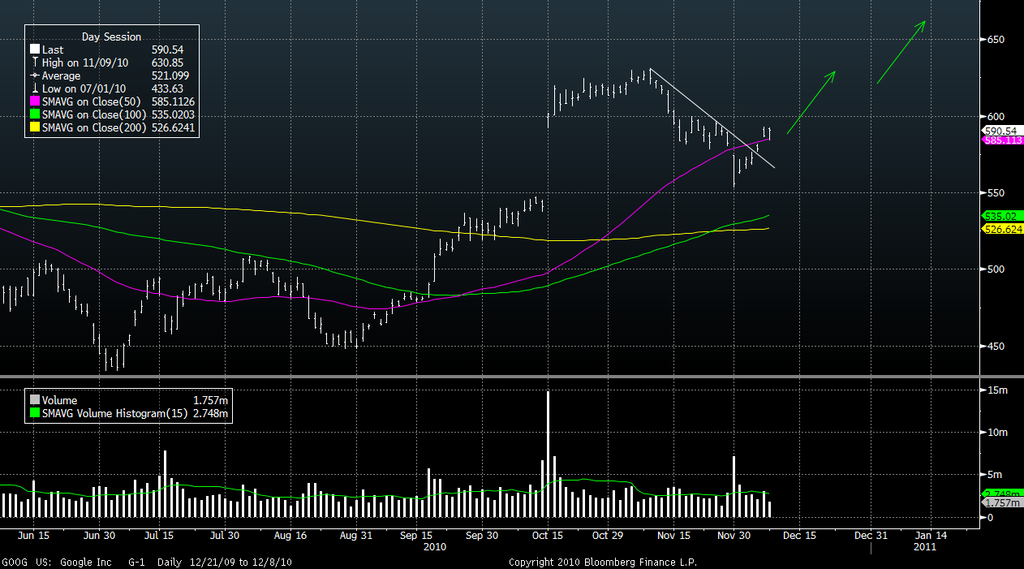1024x569 pixels.
Task: Click the High marker icon in legend
Action: click(35, 62)
